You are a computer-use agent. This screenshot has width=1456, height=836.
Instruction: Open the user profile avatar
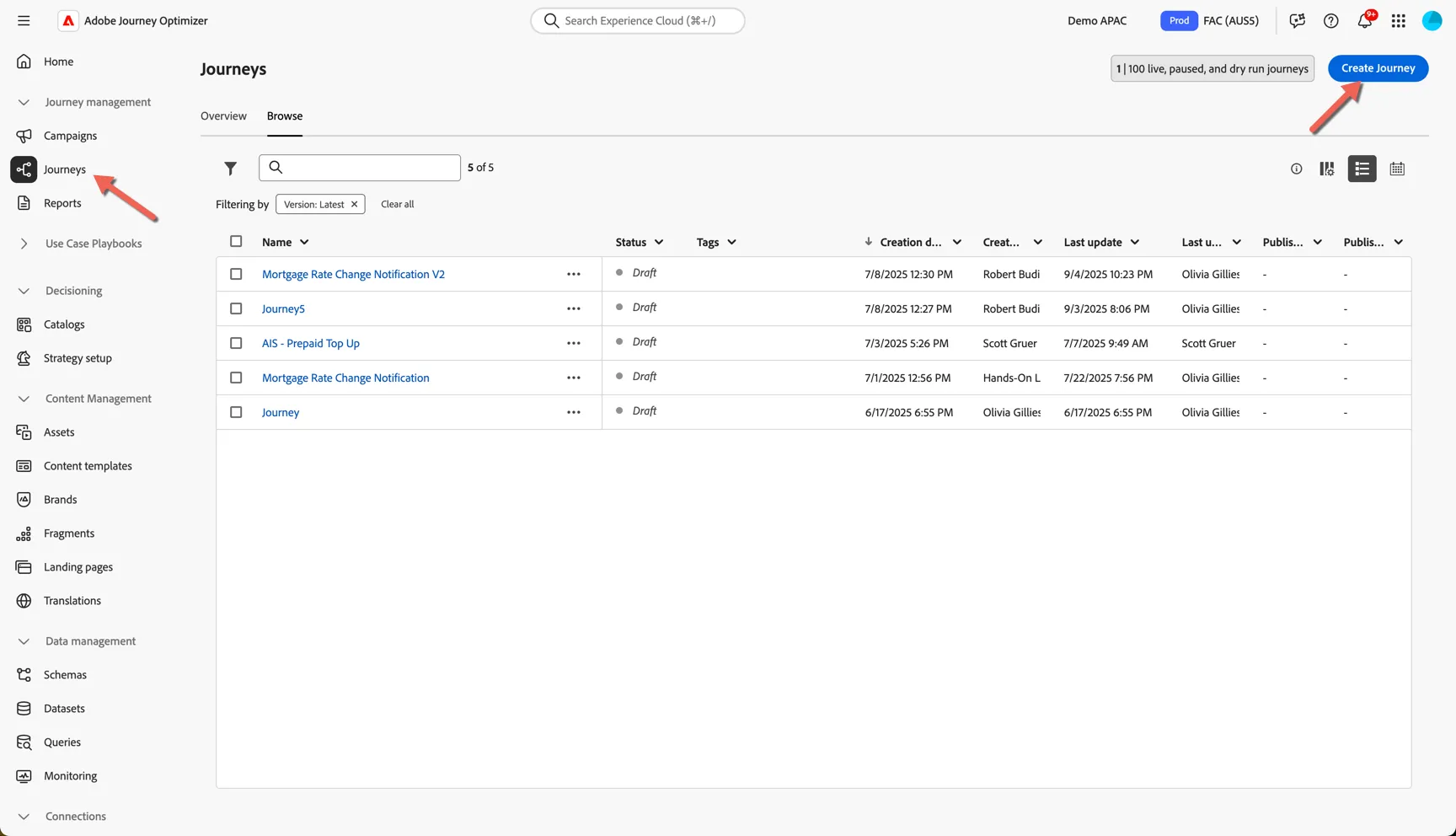[x=1432, y=21]
